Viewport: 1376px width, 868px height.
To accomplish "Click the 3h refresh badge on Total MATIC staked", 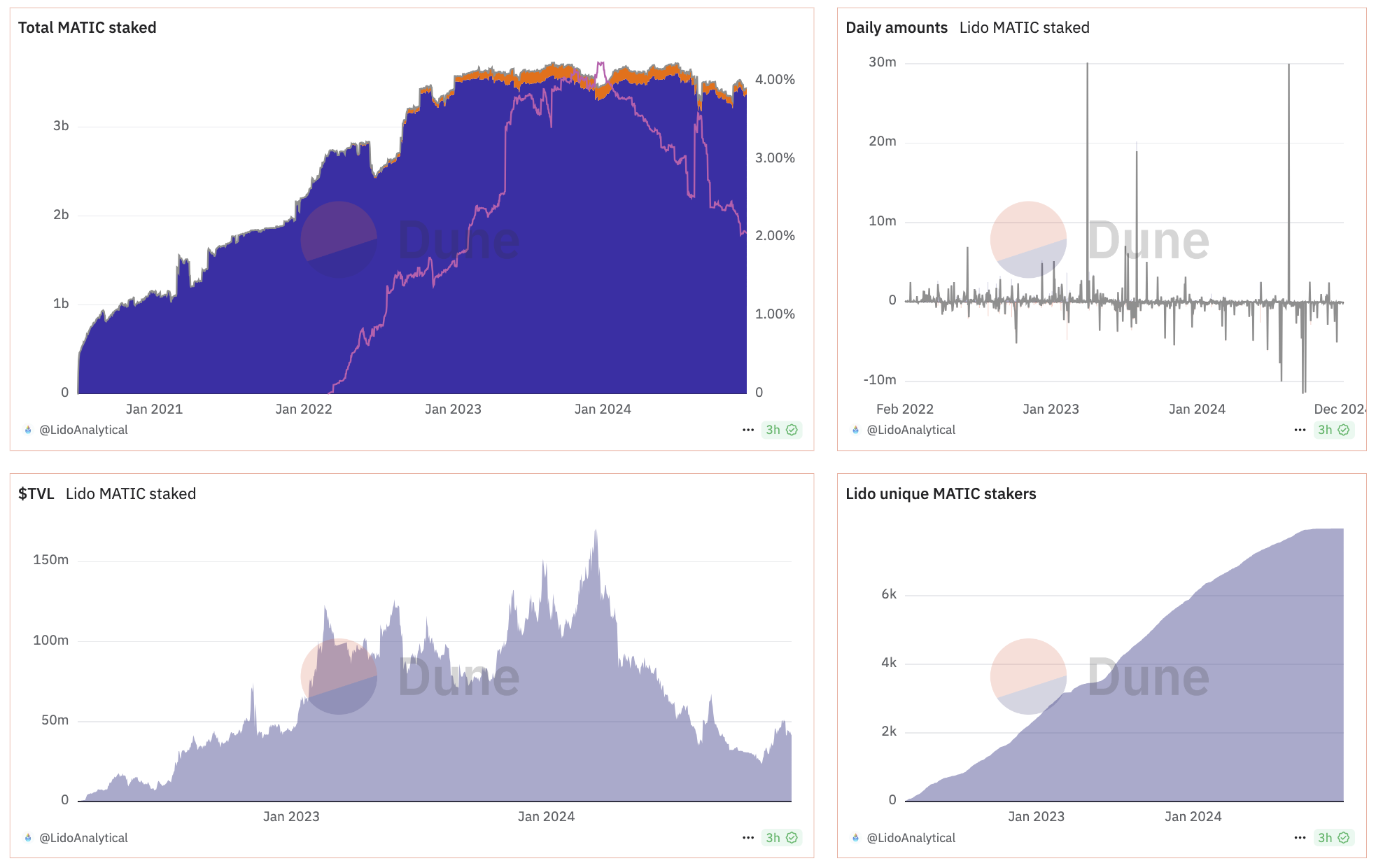I will (782, 430).
